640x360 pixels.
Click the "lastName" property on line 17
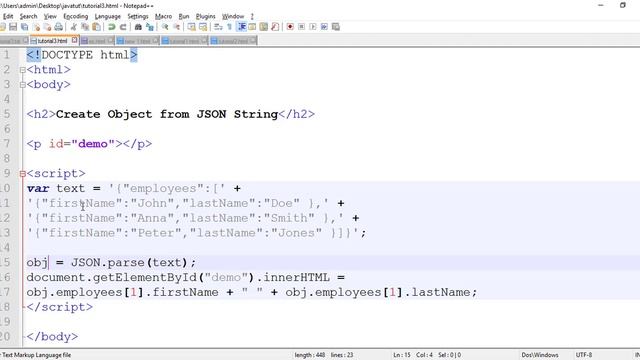click(440, 292)
